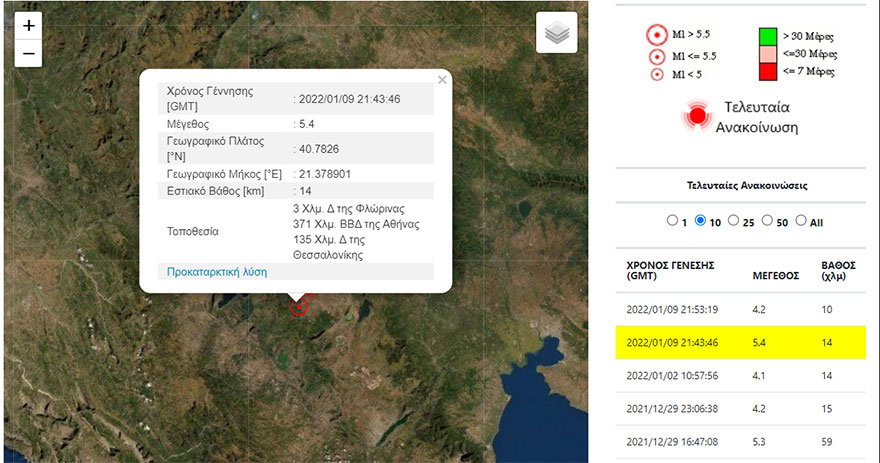The width and height of the screenshot is (880, 463).
Task: Click the red <= 7 days swatch
Action: point(770,72)
